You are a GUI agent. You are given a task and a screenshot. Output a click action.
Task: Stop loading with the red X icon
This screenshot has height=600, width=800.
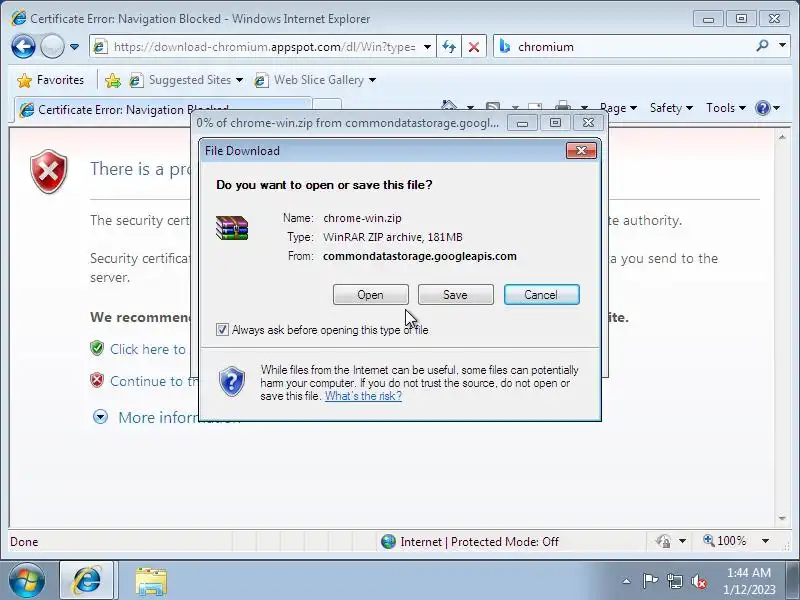click(x=474, y=47)
